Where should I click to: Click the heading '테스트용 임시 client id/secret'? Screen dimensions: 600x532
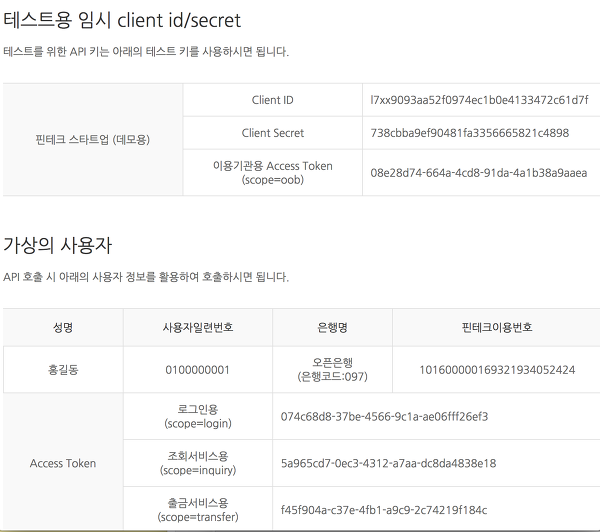(122, 20)
